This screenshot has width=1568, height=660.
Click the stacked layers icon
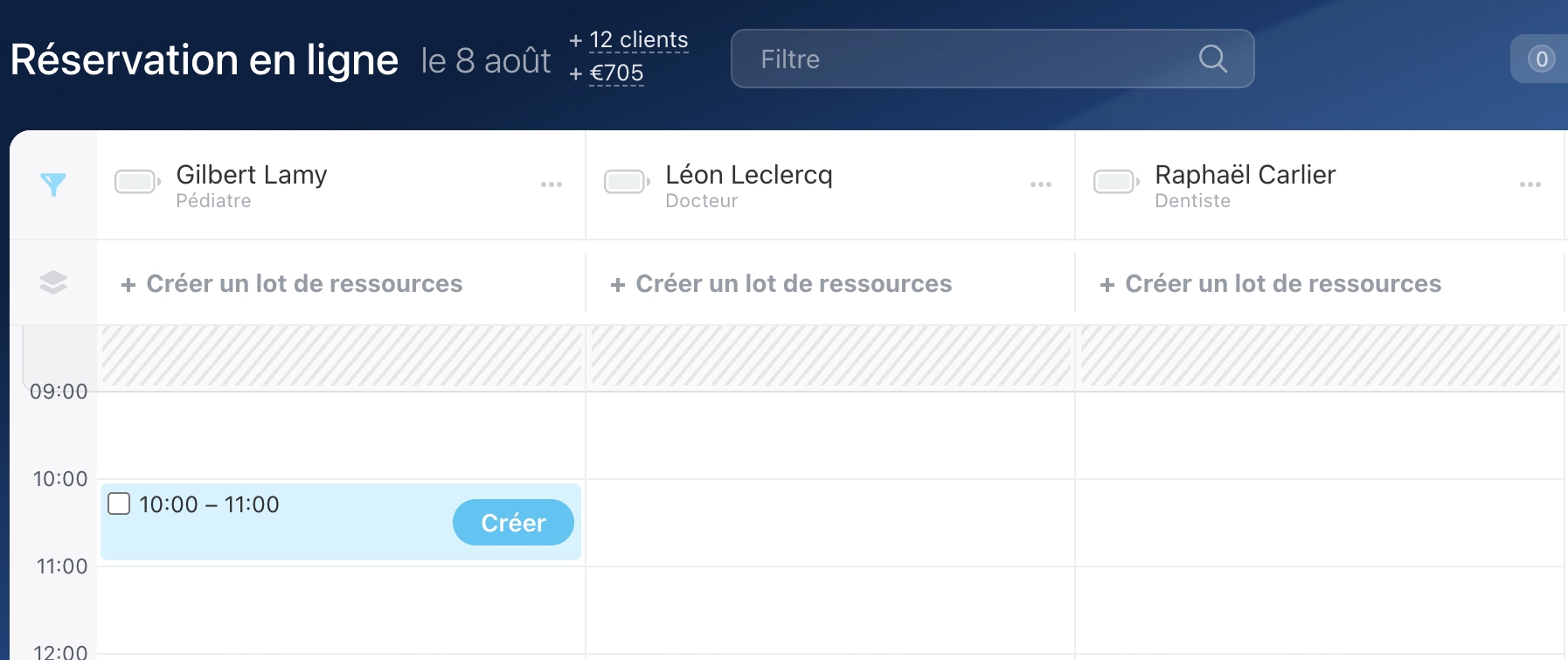(x=53, y=282)
